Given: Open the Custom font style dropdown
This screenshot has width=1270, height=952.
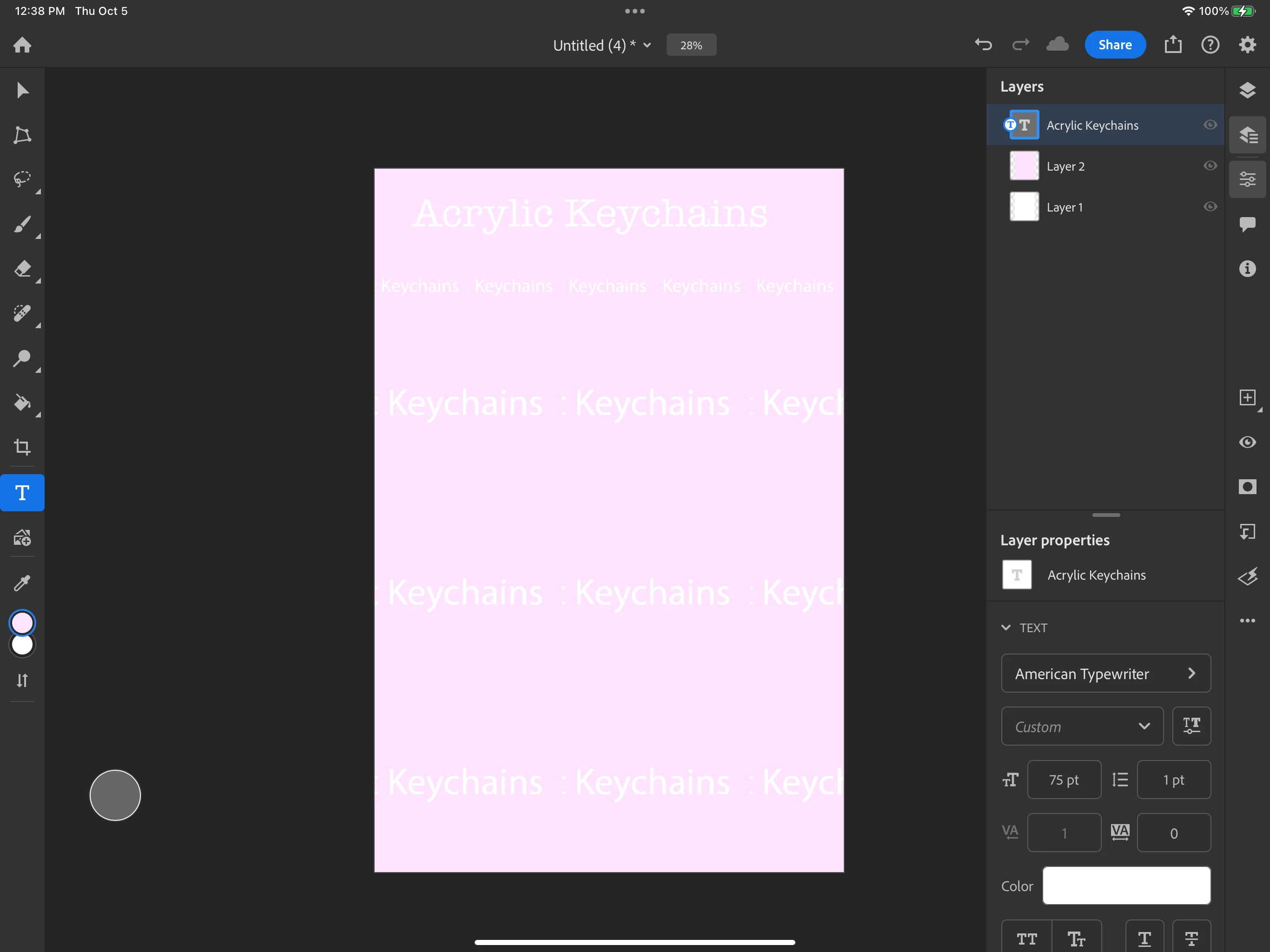Looking at the screenshot, I should [x=1082, y=727].
